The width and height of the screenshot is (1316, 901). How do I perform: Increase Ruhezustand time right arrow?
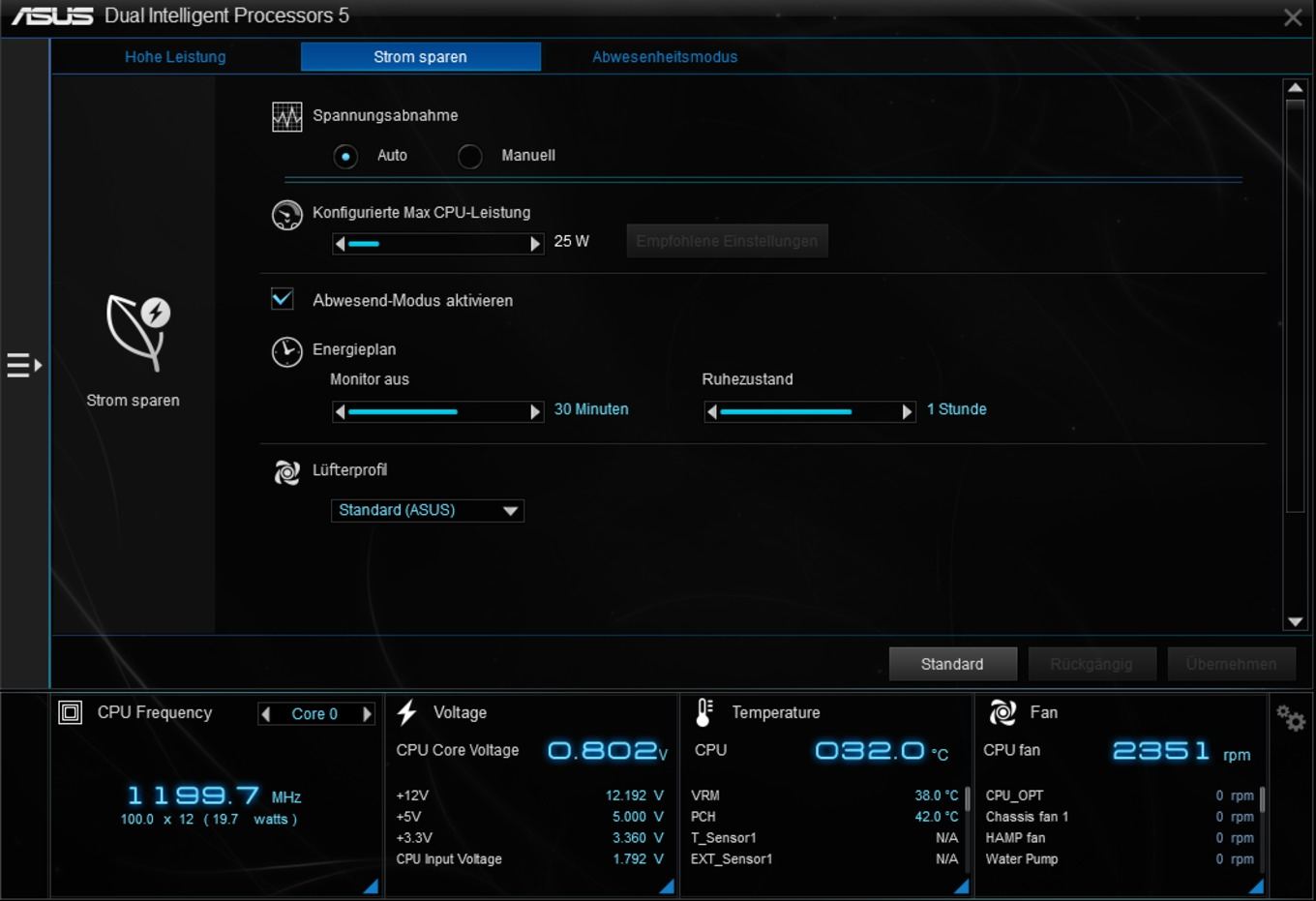click(907, 412)
